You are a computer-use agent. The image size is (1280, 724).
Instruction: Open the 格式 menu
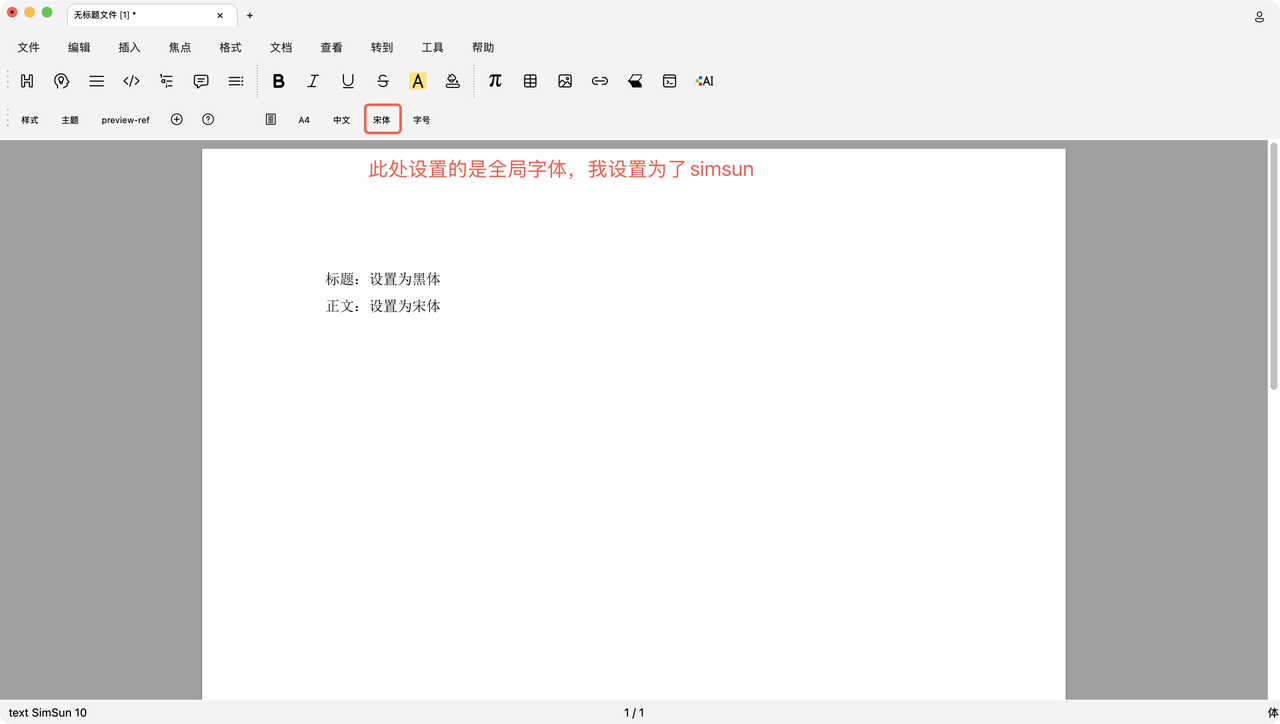[x=230, y=47]
